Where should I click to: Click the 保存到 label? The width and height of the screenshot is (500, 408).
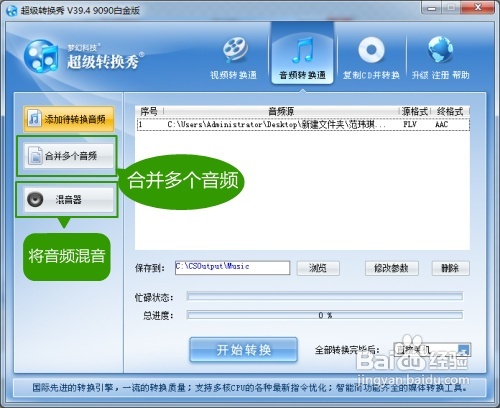(150, 268)
